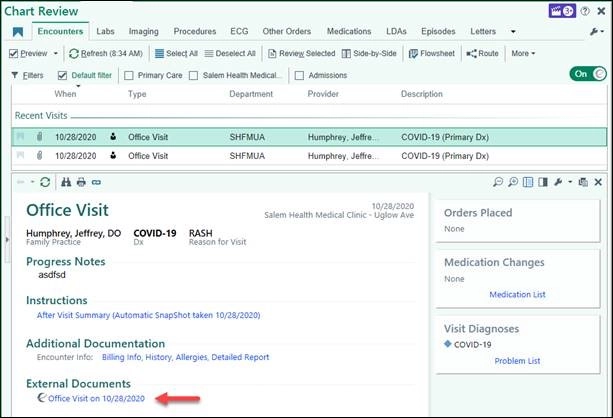Open Flowsheet from the toolbar
This screenshot has height=418, width=613.
(435, 53)
